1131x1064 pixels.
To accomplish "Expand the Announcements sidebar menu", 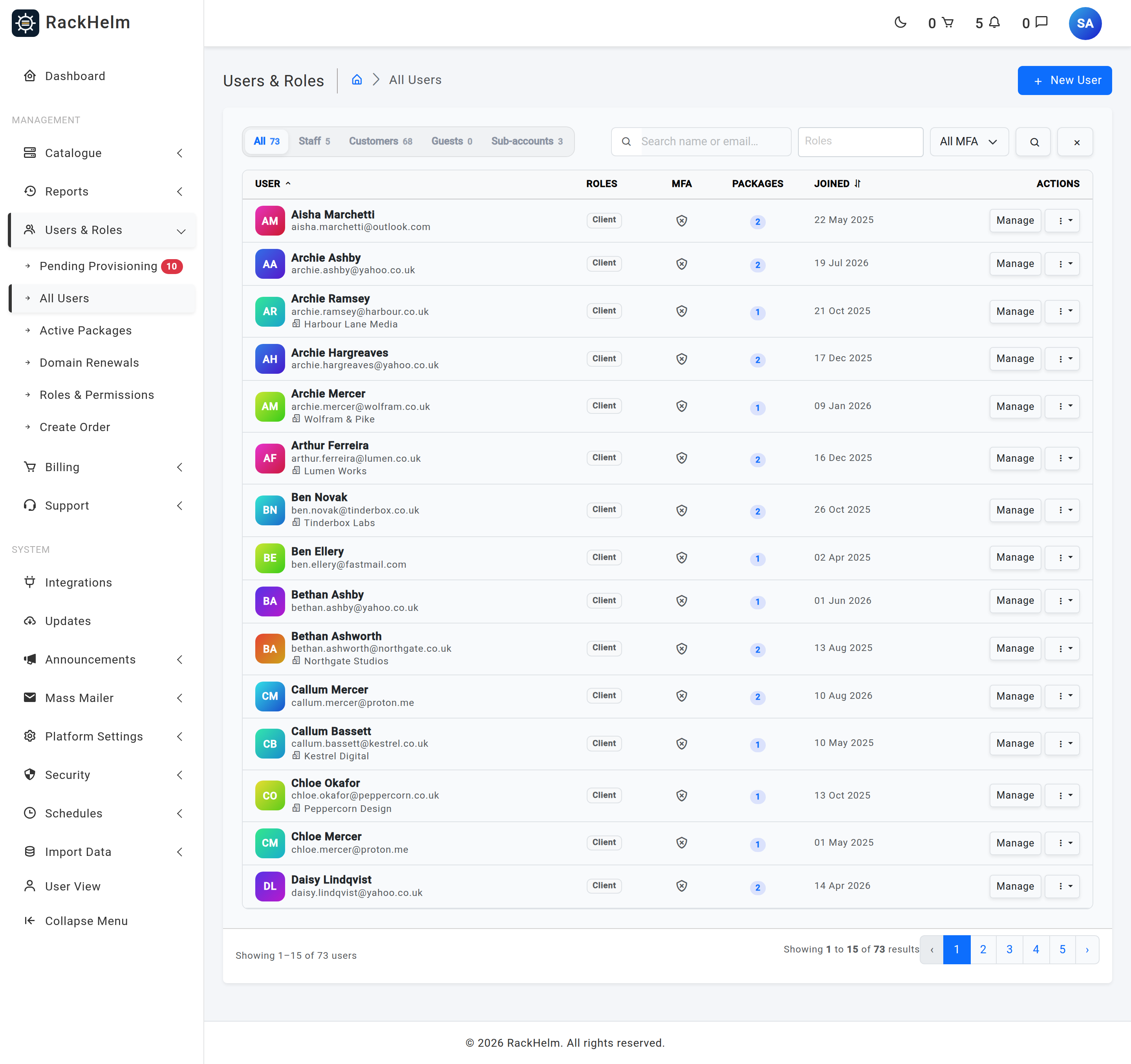I will coord(102,659).
